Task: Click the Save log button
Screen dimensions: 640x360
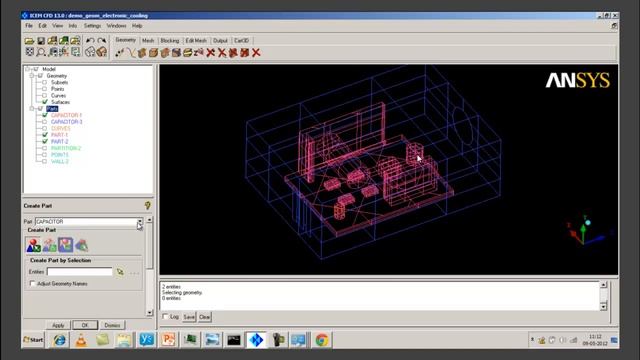Action: pyautogui.click(x=189, y=317)
